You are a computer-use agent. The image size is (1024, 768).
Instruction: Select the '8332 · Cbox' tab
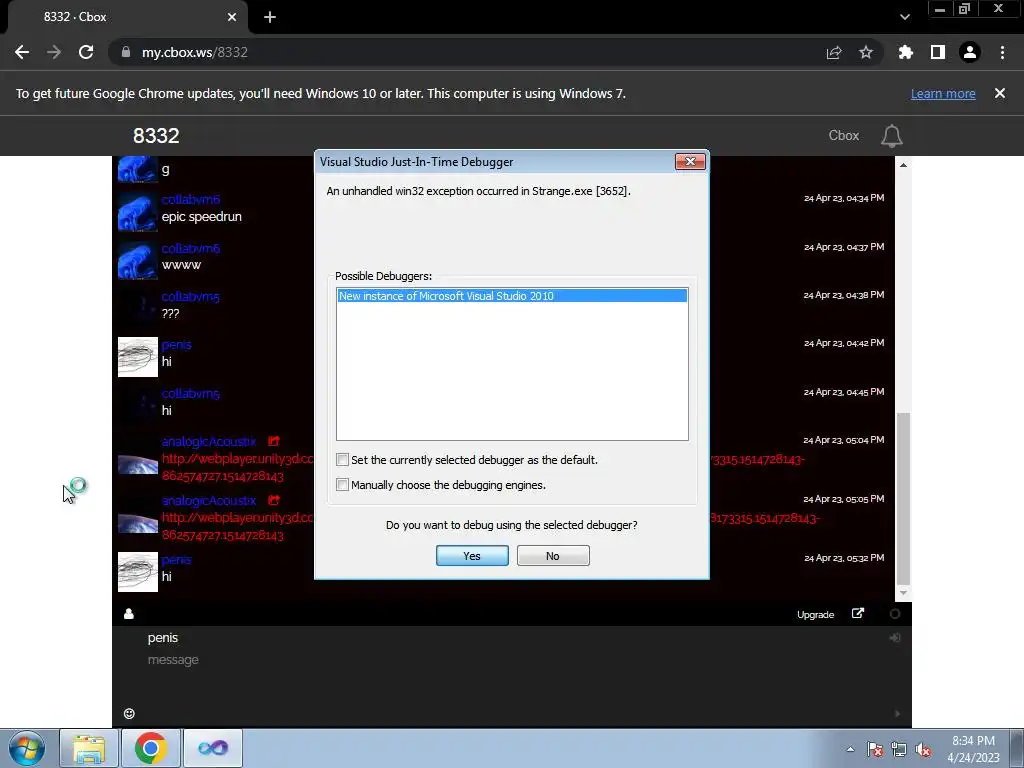tap(127, 17)
